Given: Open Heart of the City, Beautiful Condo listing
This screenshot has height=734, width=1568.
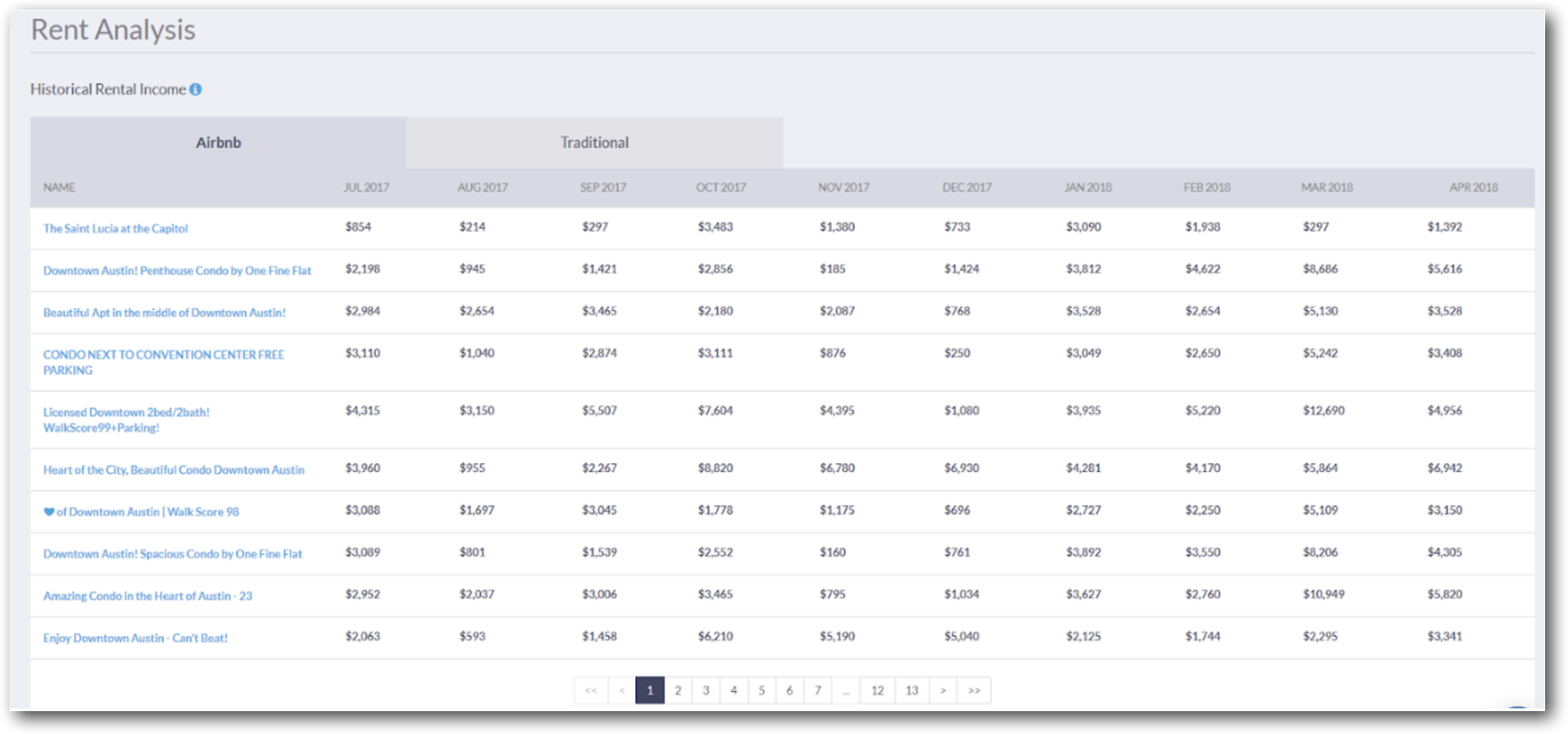Looking at the screenshot, I should 174,470.
